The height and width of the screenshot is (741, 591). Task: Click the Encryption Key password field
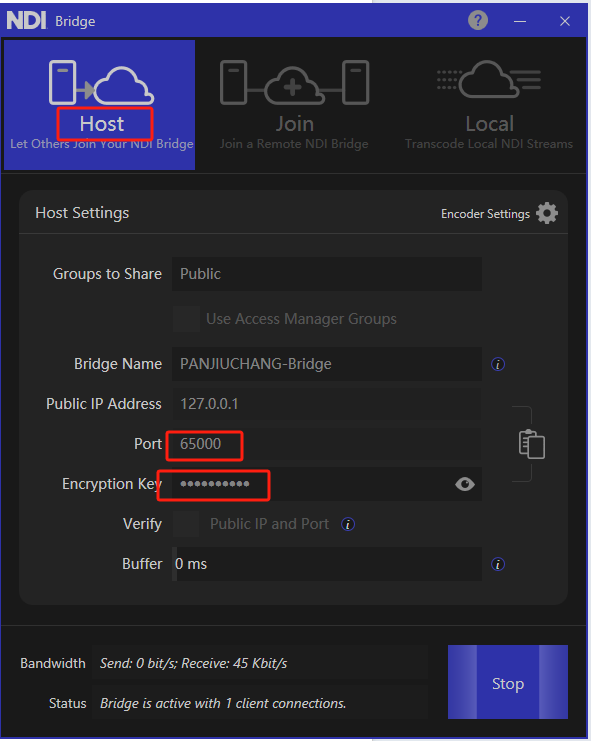tap(327, 484)
